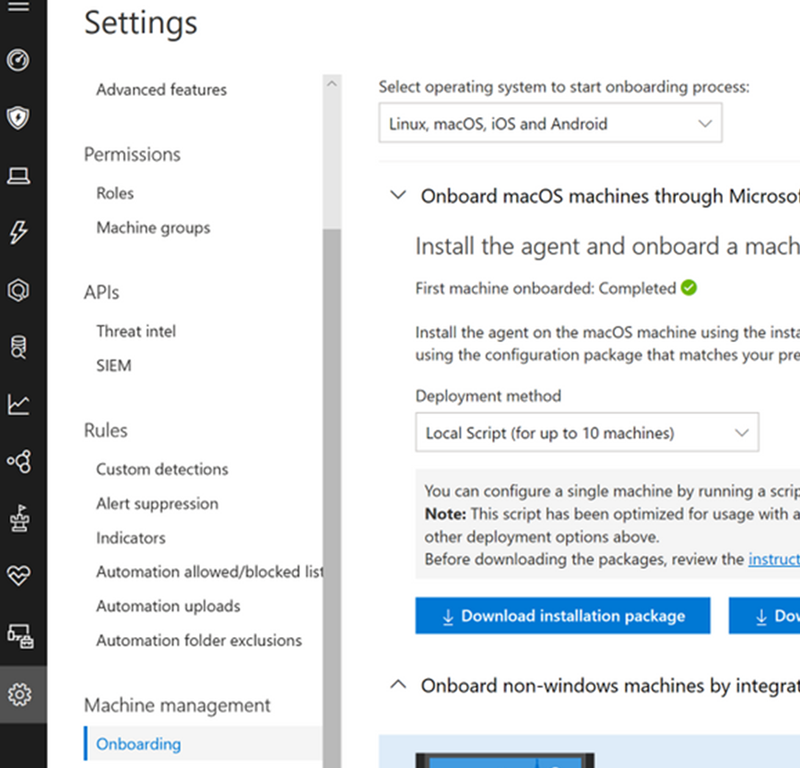This screenshot has height=768, width=800.
Task: Open Custom detections under Rules
Action: [162, 469]
